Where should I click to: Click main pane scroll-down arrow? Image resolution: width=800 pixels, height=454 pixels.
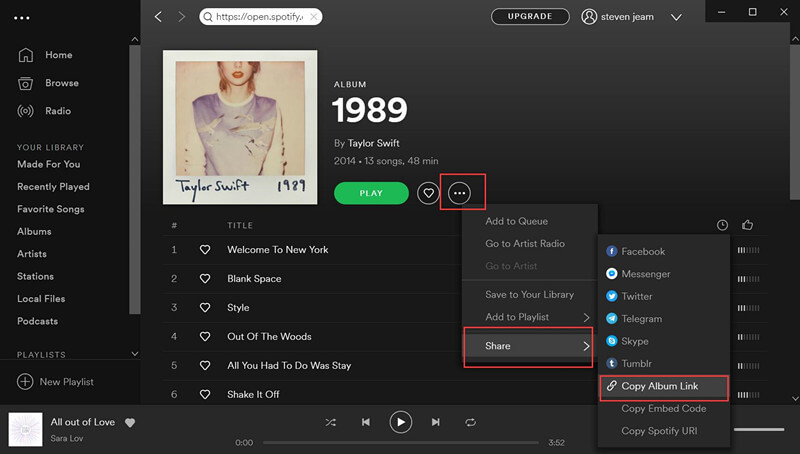click(x=795, y=398)
